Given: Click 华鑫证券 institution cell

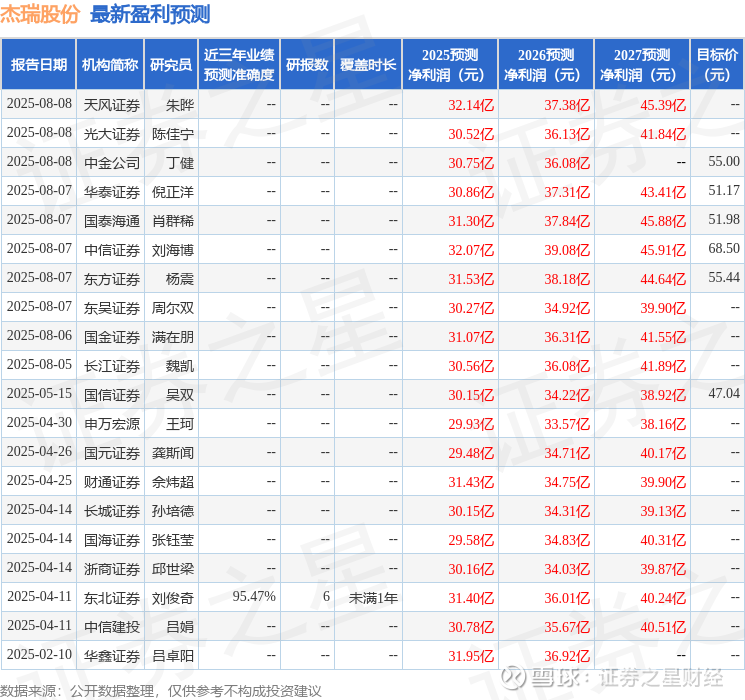Looking at the screenshot, I should 112,656.
